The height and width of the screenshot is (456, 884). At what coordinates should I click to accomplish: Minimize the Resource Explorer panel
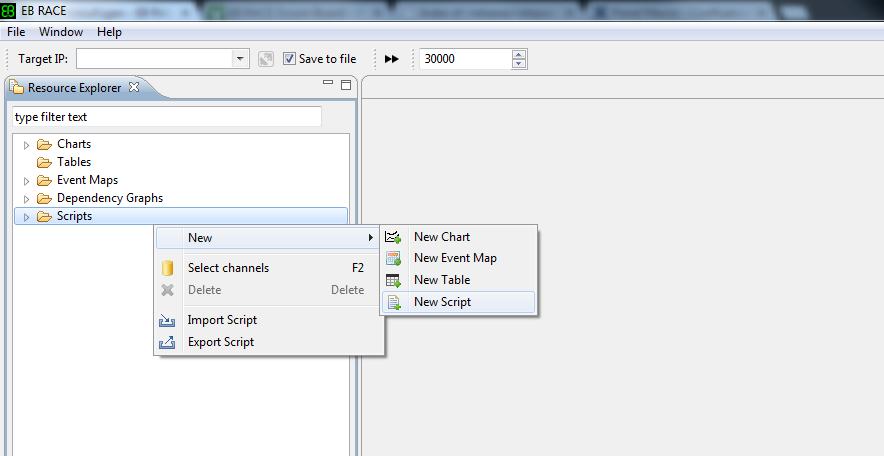(328, 82)
